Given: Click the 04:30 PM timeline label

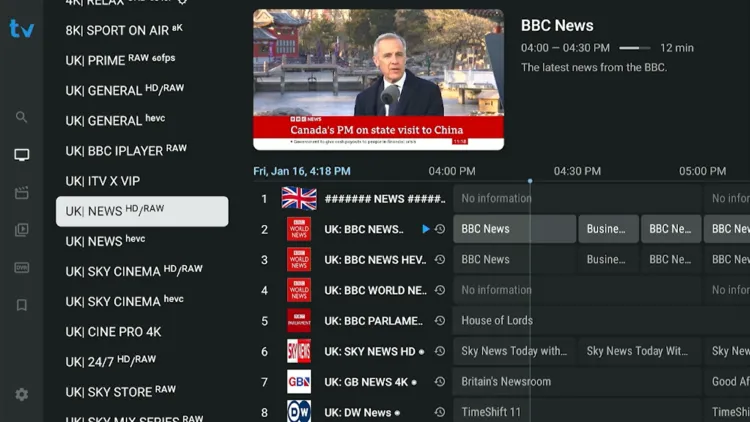Looking at the screenshot, I should (577, 171).
